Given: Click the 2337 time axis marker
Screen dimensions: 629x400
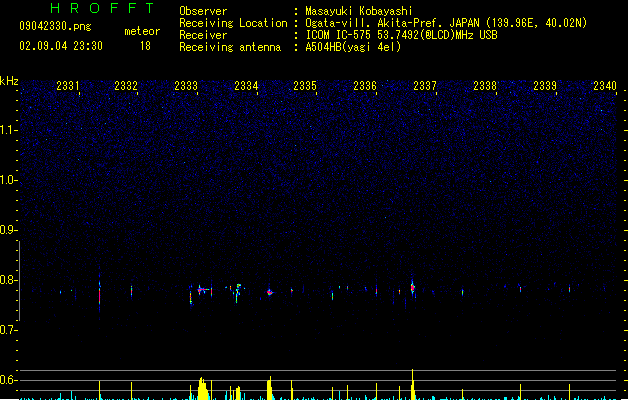Looking at the screenshot, I should [425, 86].
